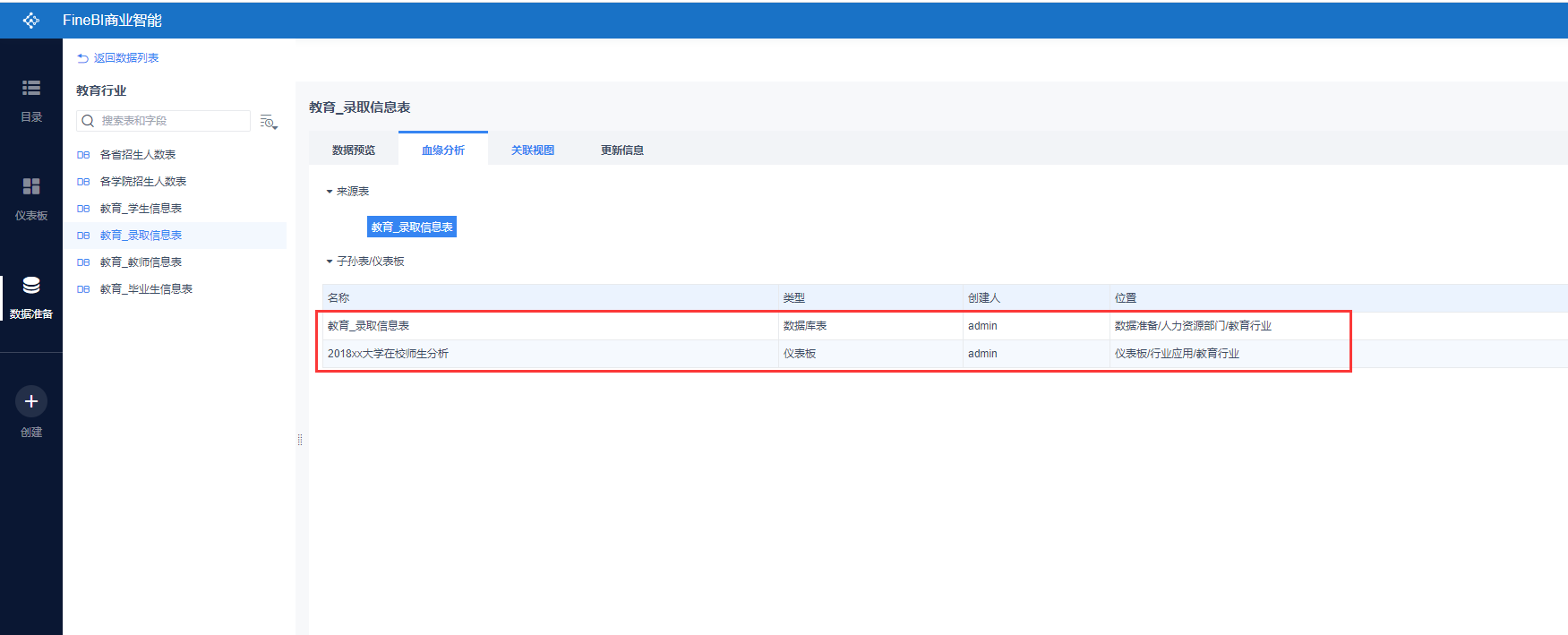Image resolution: width=1568 pixels, height=635 pixels.
Task: Click the return arrow icon beside 返回数据列表
Action: click(82, 58)
